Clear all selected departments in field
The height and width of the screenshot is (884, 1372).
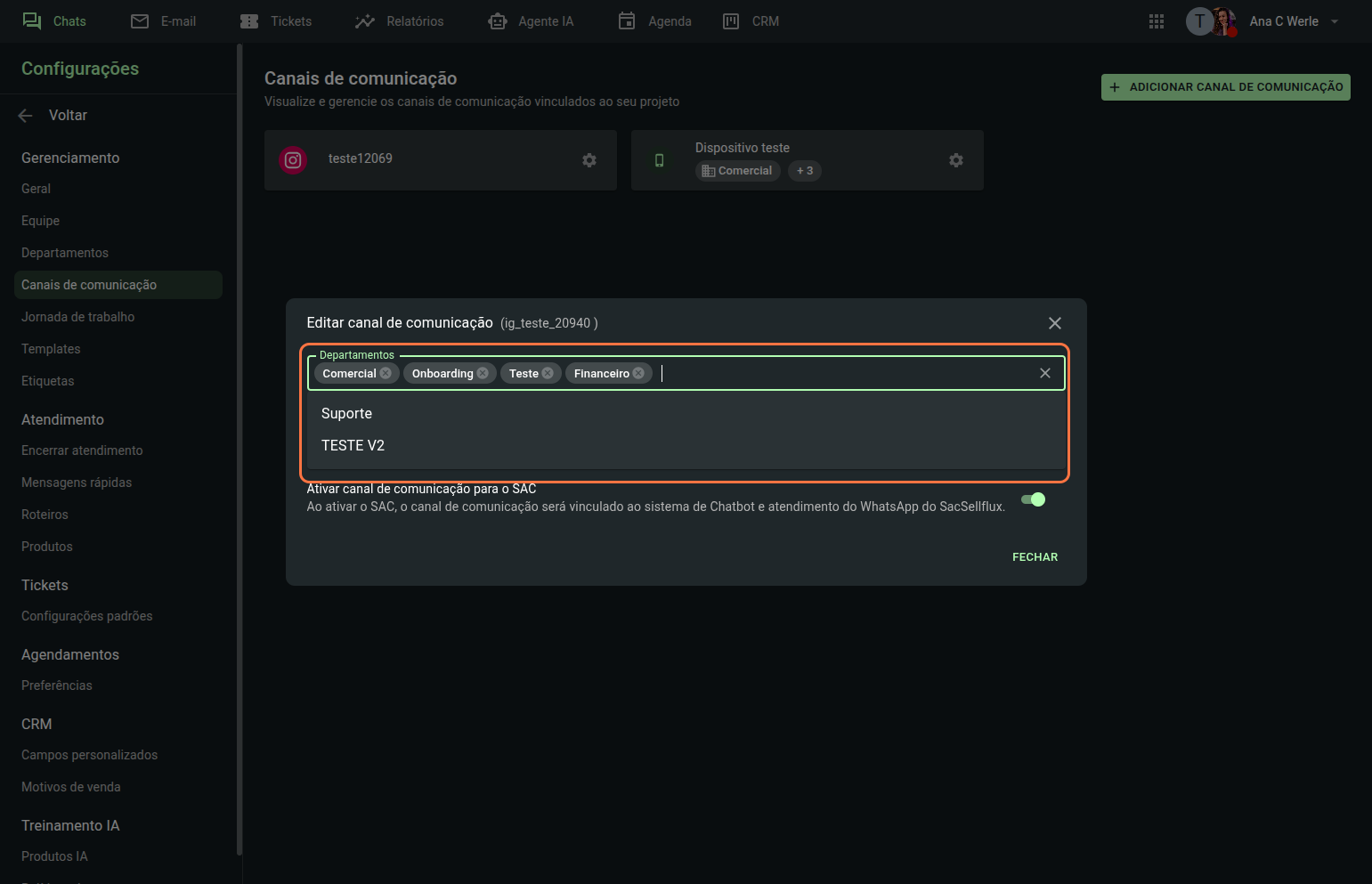click(1045, 374)
